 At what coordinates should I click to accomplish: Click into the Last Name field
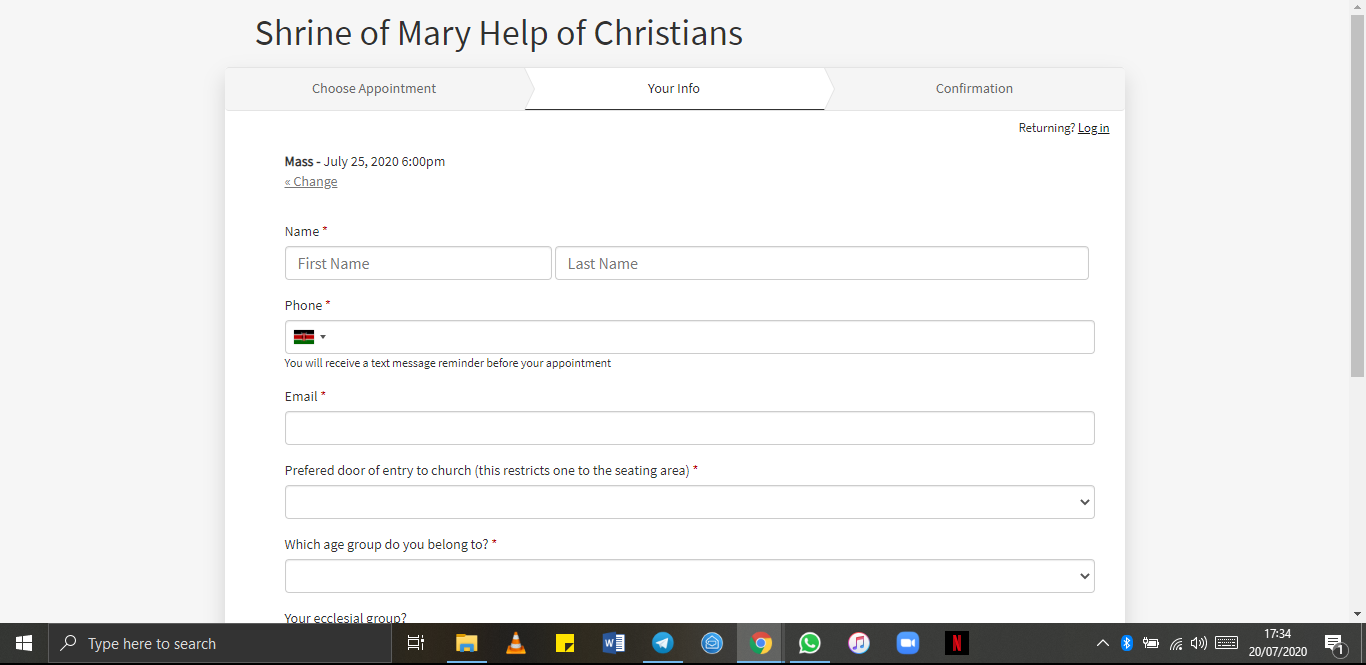(x=821, y=264)
